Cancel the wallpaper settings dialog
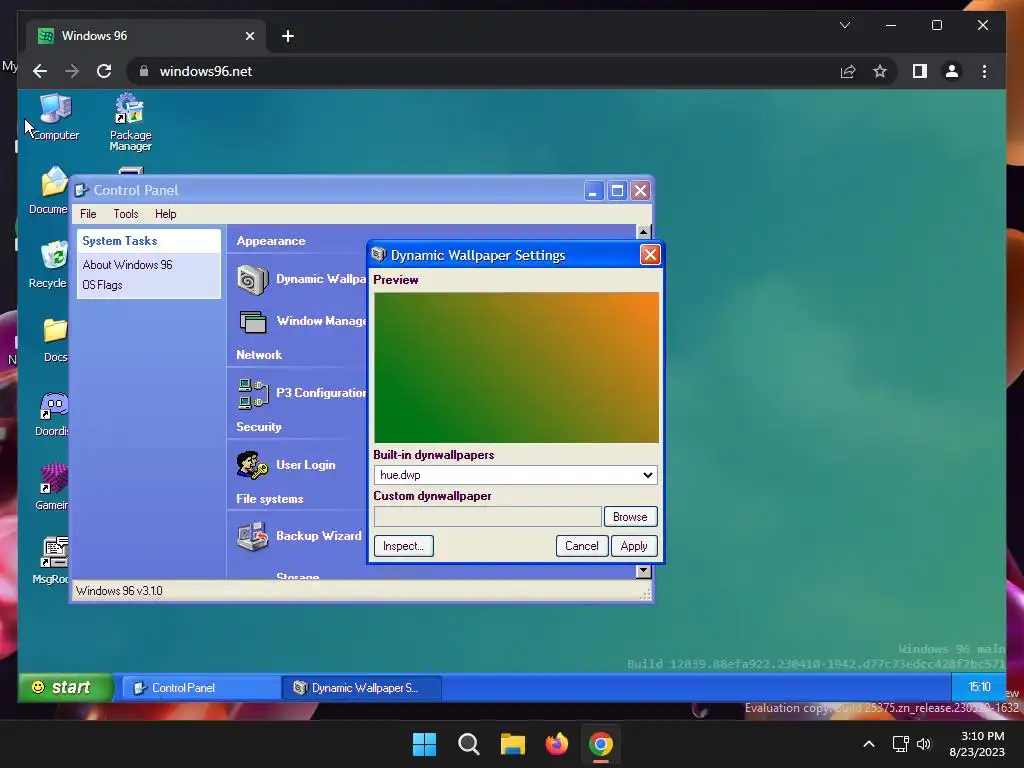 pyautogui.click(x=581, y=545)
